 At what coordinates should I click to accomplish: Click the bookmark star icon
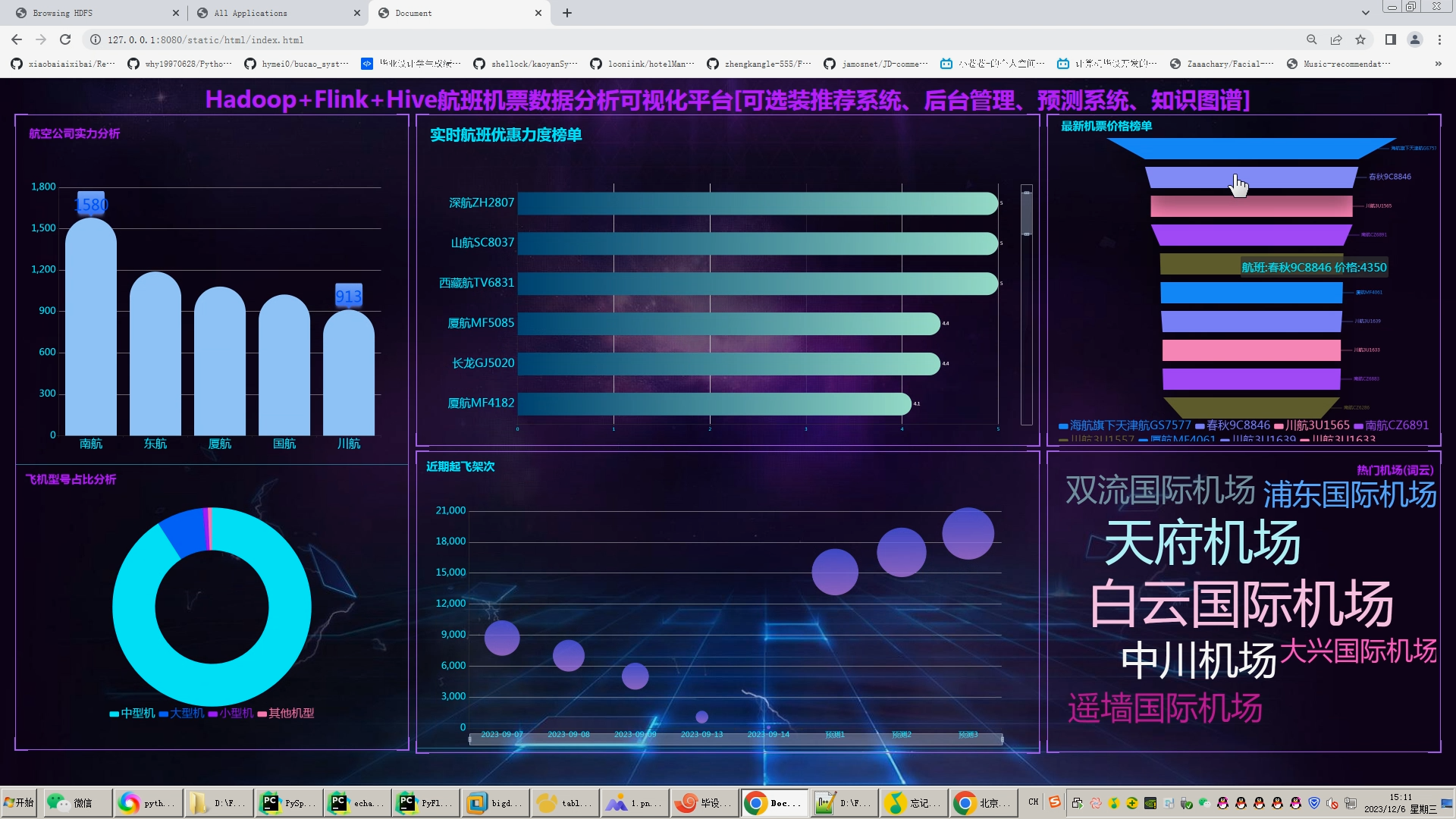coord(1360,39)
